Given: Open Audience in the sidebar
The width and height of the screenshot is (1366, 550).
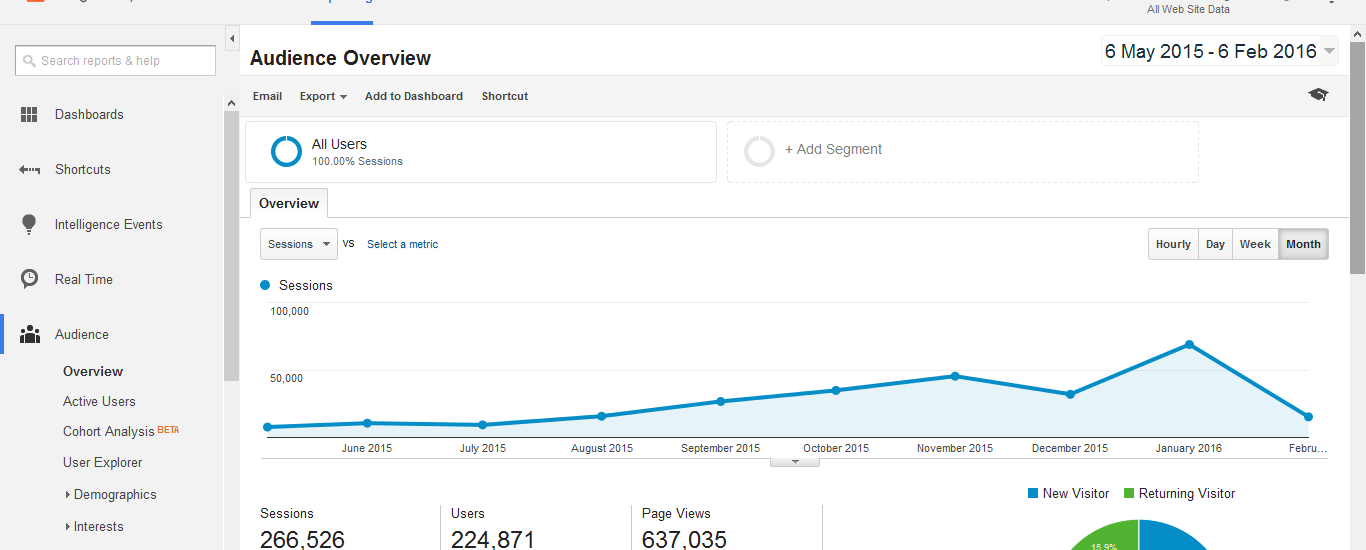Looking at the screenshot, I should click(x=82, y=335).
